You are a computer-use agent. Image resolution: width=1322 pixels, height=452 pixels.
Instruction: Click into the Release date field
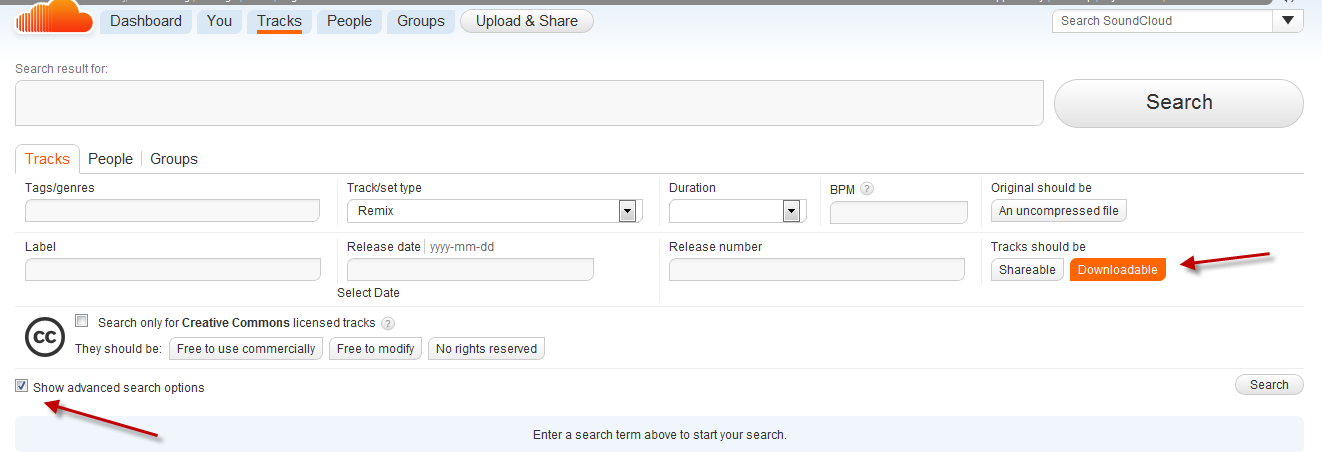tap(470, 269)
